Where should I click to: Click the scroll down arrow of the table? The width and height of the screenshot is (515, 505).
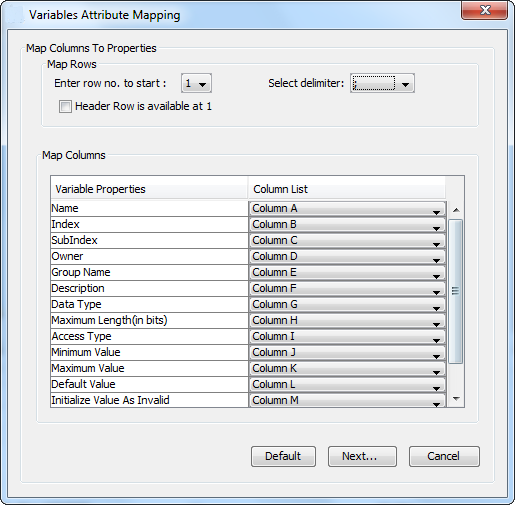456,399
